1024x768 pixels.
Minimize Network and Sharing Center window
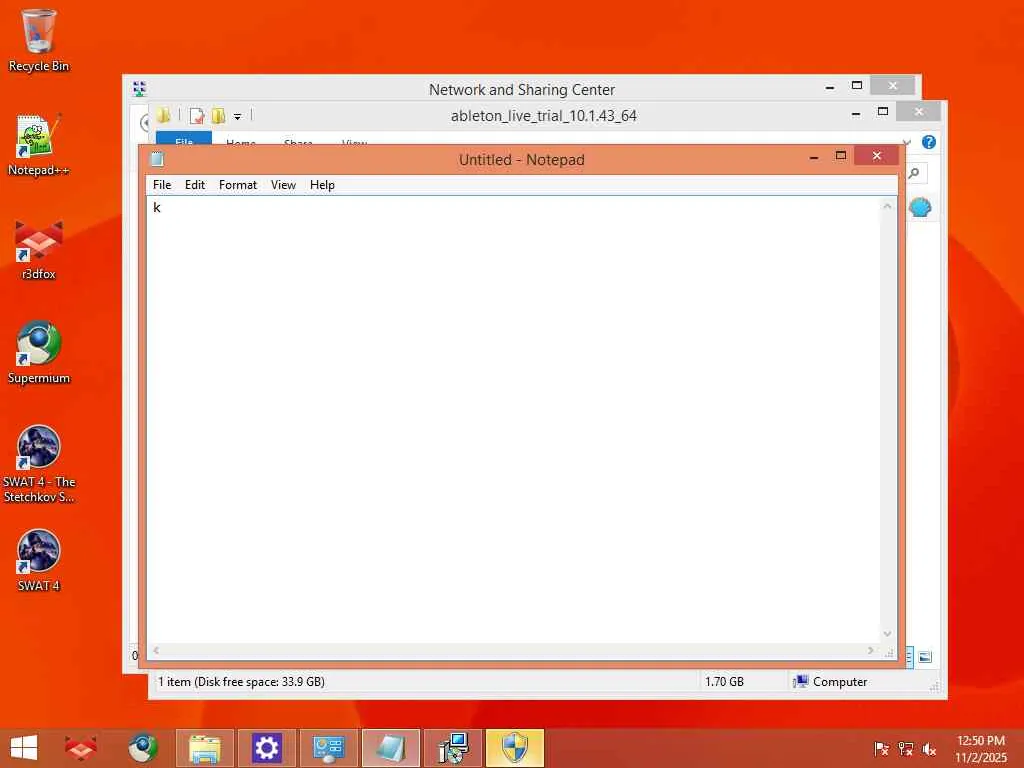pyautogui.click(x=829, y=87)
